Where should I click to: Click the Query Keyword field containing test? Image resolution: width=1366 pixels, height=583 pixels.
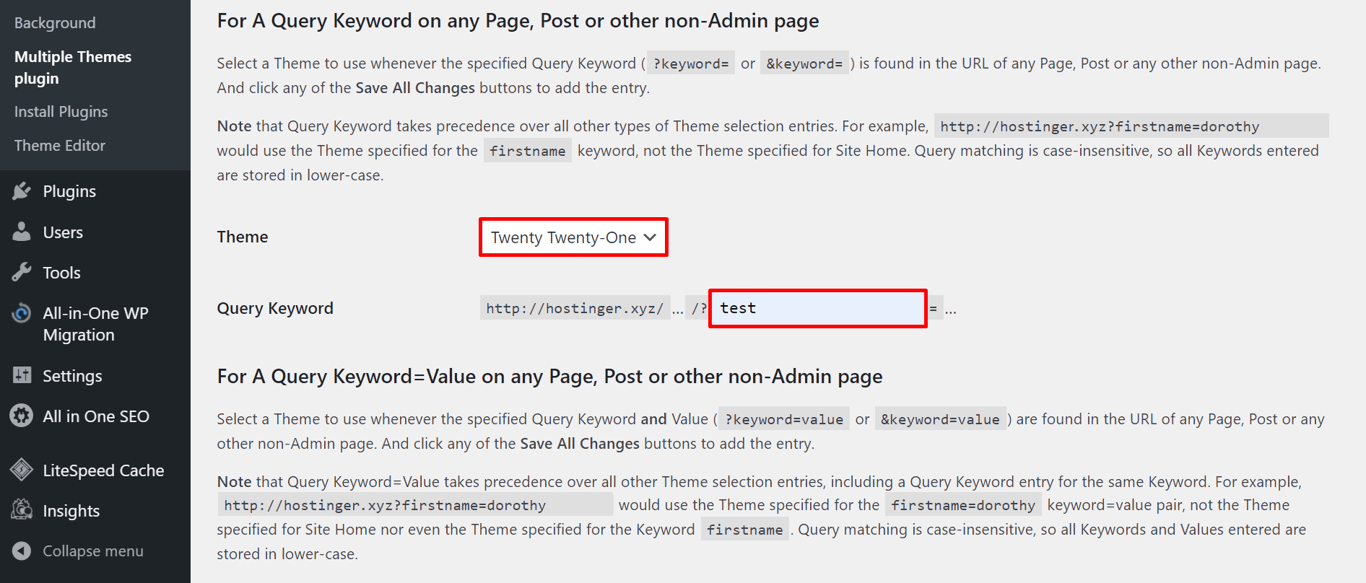coord(817,307)
